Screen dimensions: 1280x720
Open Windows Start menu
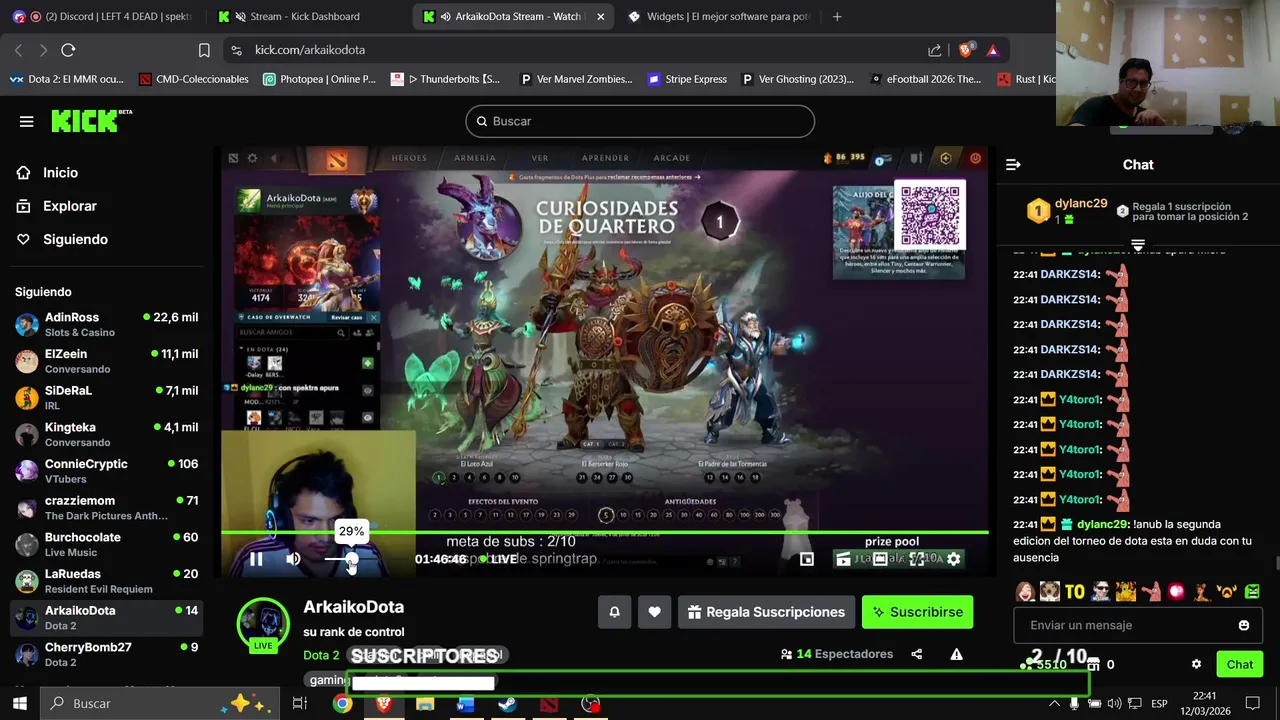19,703
